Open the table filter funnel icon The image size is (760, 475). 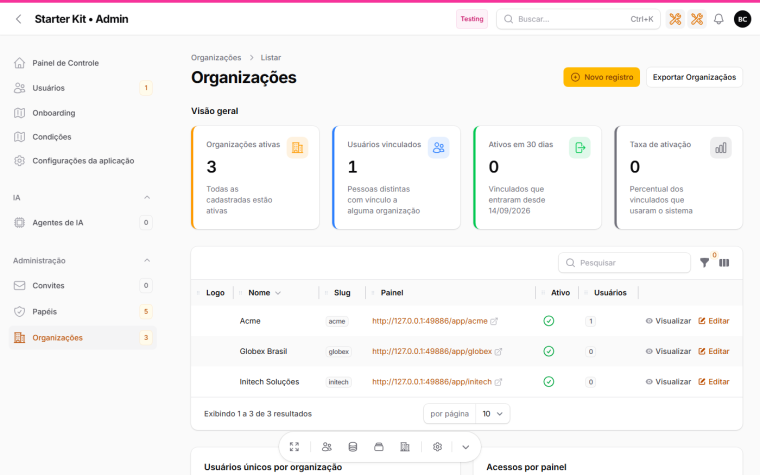[705, 263]
